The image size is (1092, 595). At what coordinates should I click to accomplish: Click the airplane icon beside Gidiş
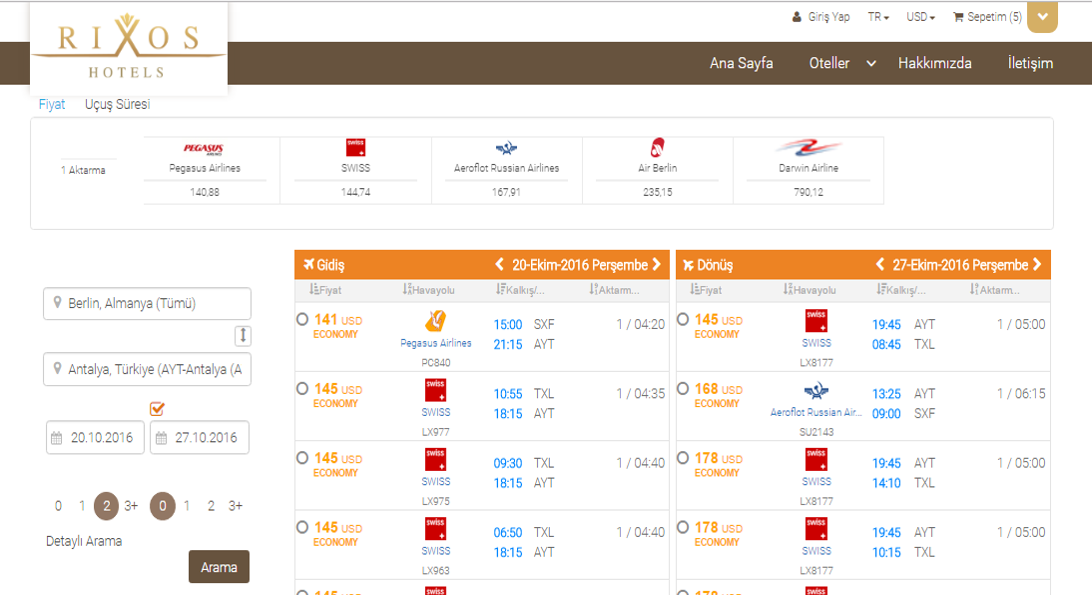(x=309, y=265)
